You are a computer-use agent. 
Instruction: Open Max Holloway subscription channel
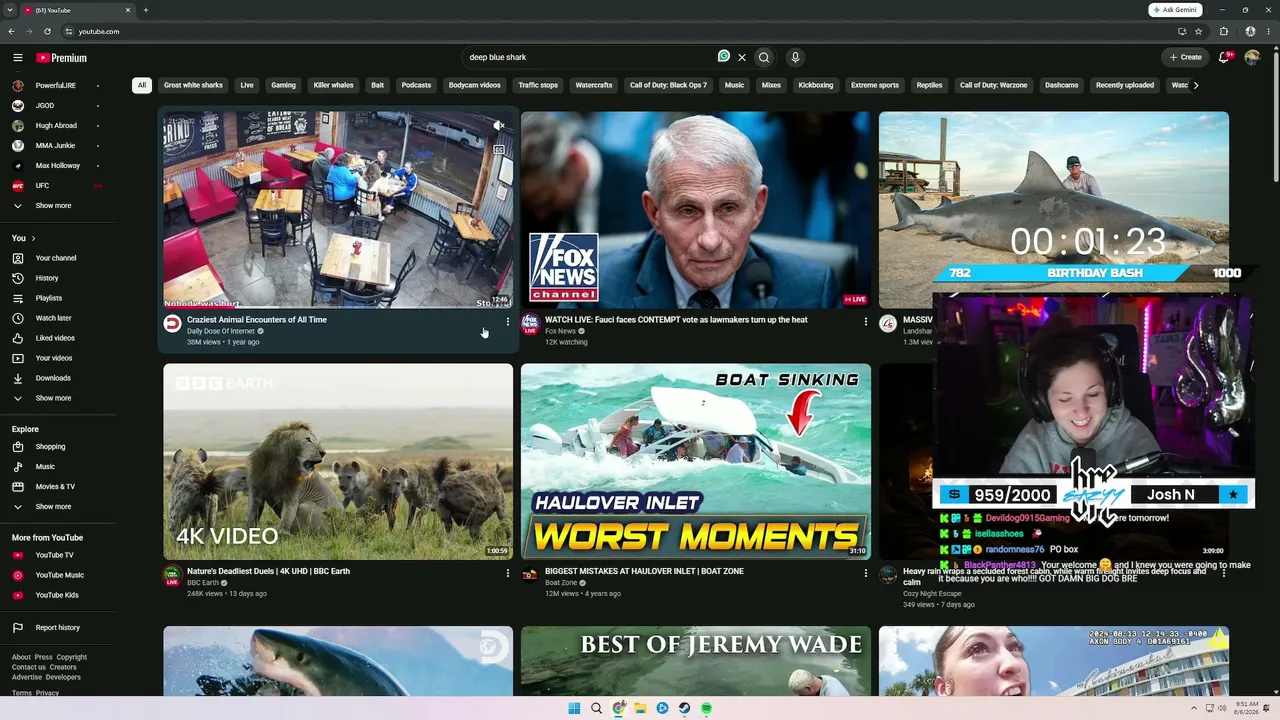pos(57,166)
